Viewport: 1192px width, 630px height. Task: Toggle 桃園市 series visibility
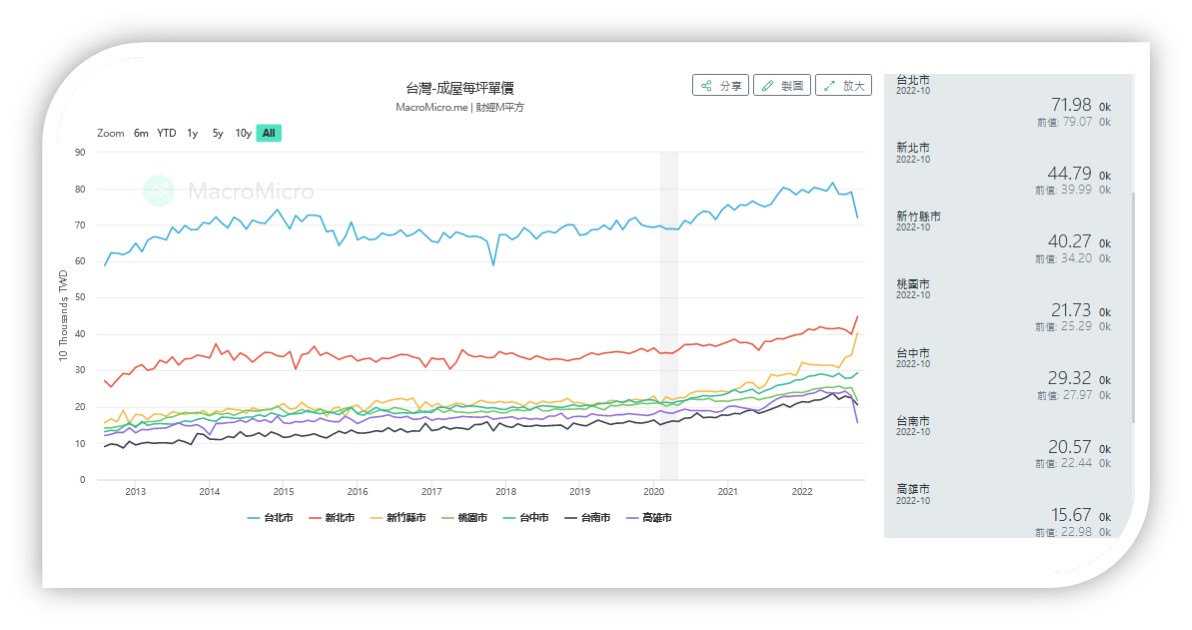point(466,518)
